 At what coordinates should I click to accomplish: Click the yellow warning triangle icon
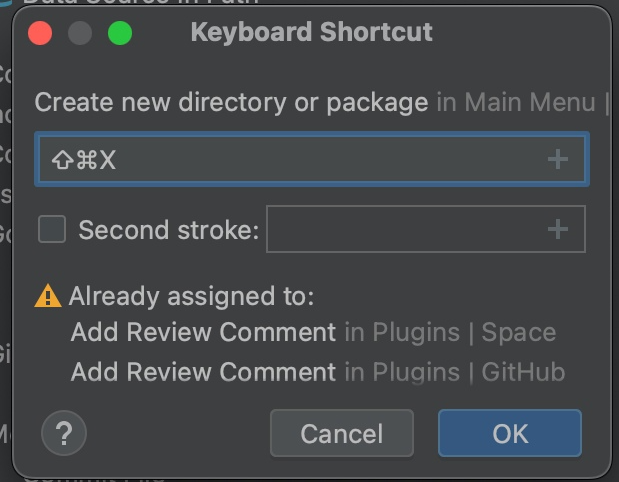tap(48, 296)
